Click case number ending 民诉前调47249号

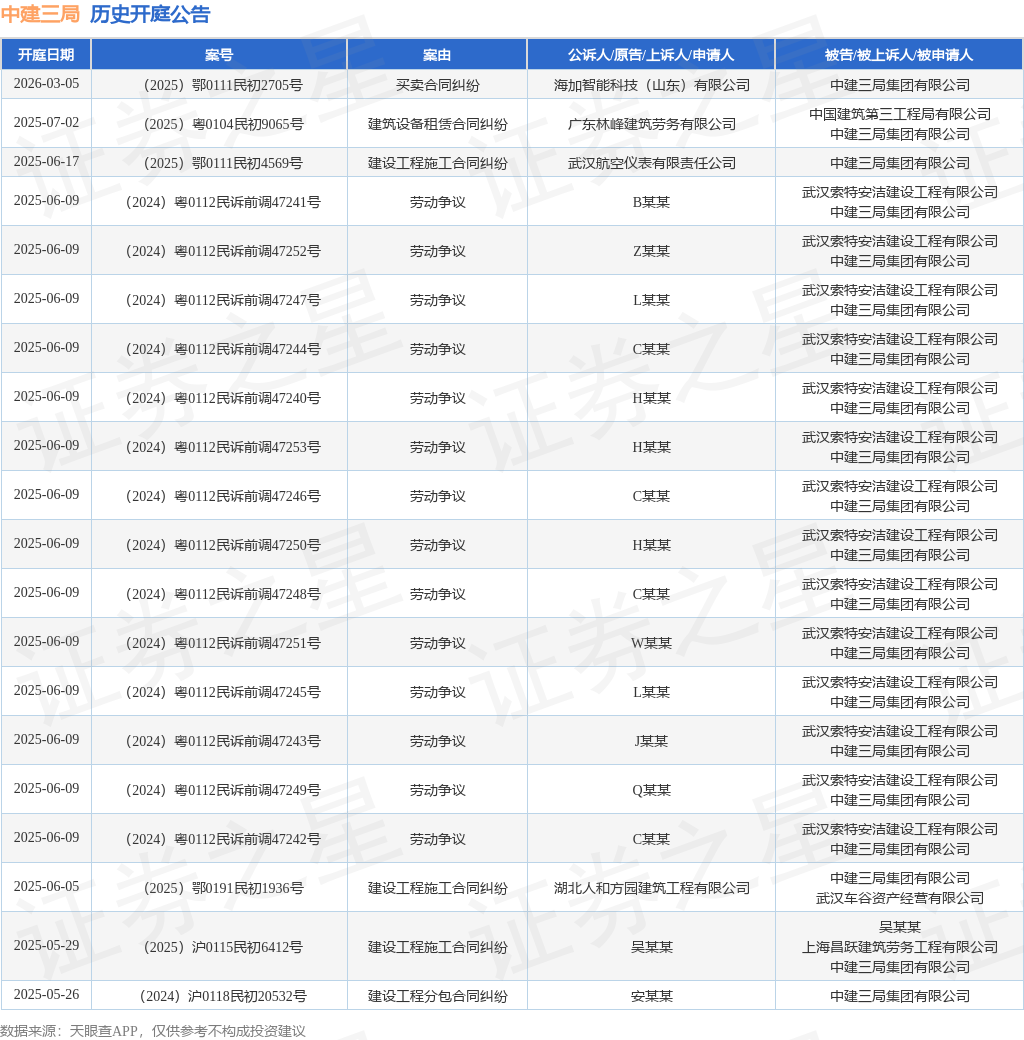[x=223, y=791]
